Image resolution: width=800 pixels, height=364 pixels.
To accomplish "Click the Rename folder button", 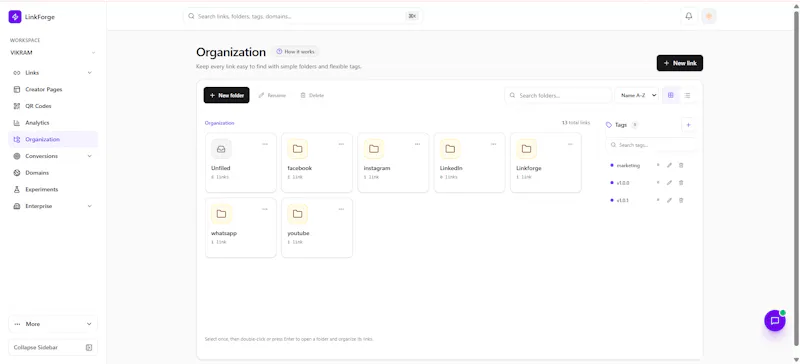I will (272, 95).
